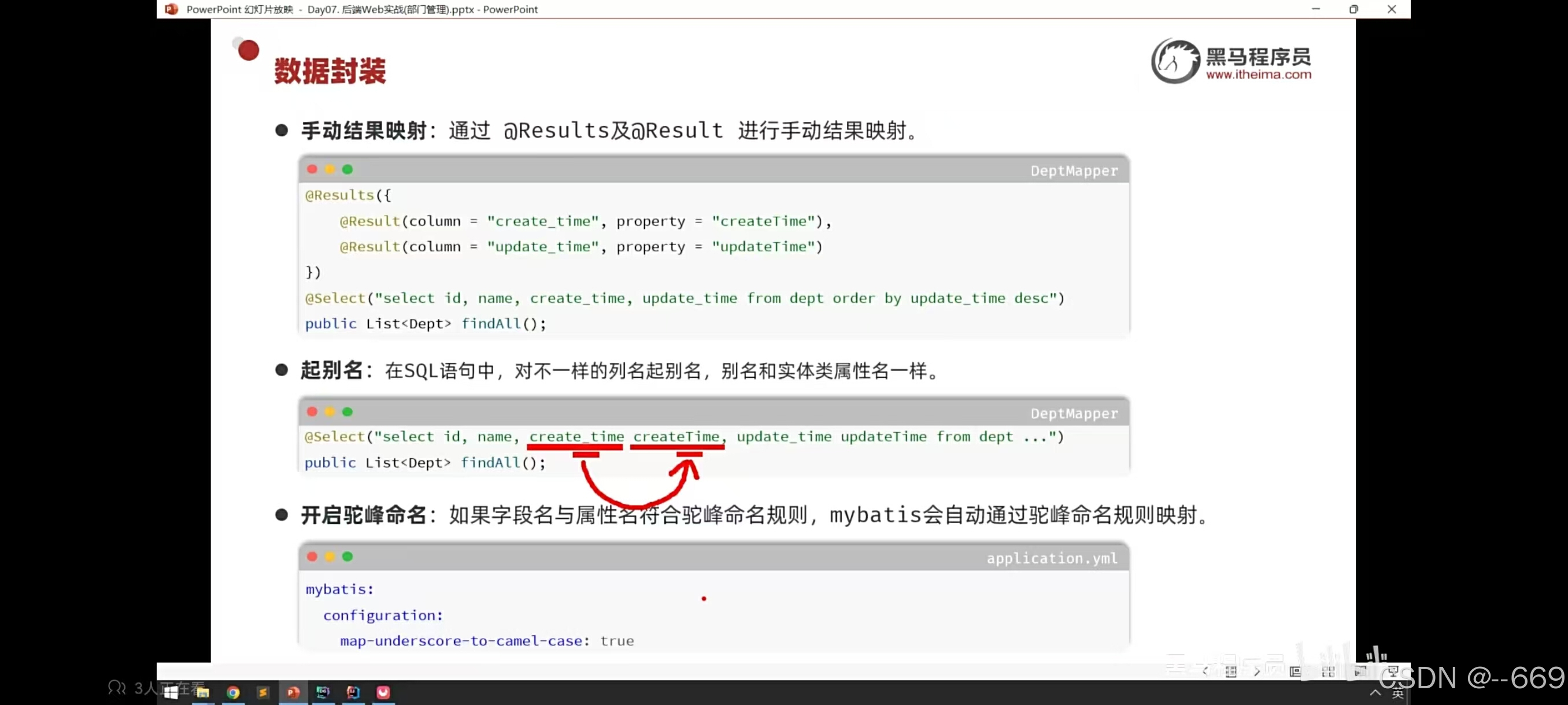Minimize the PowerPoint slideshow window
The height and width of the screenshot is (705, 1568).
[1315, 9]
